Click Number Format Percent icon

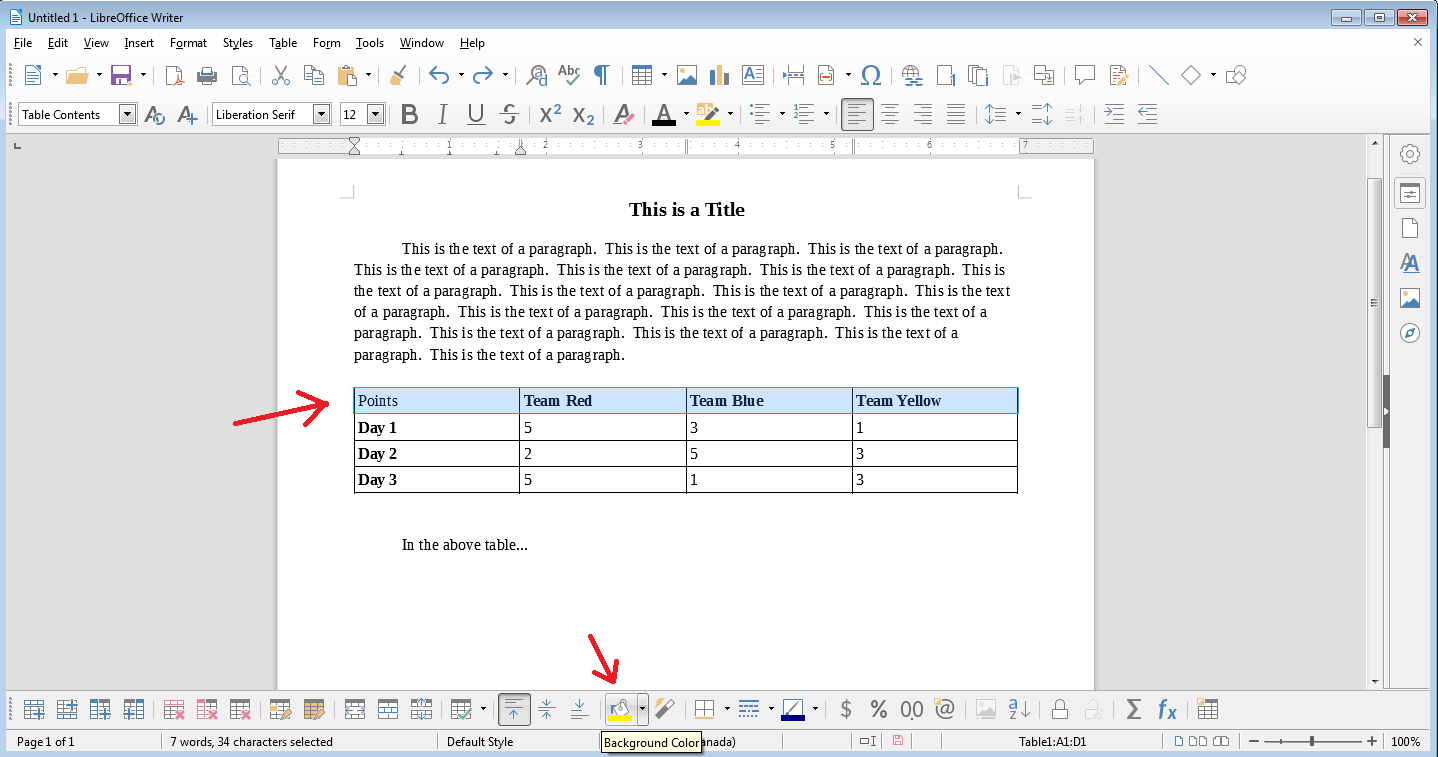coord(879,709)
